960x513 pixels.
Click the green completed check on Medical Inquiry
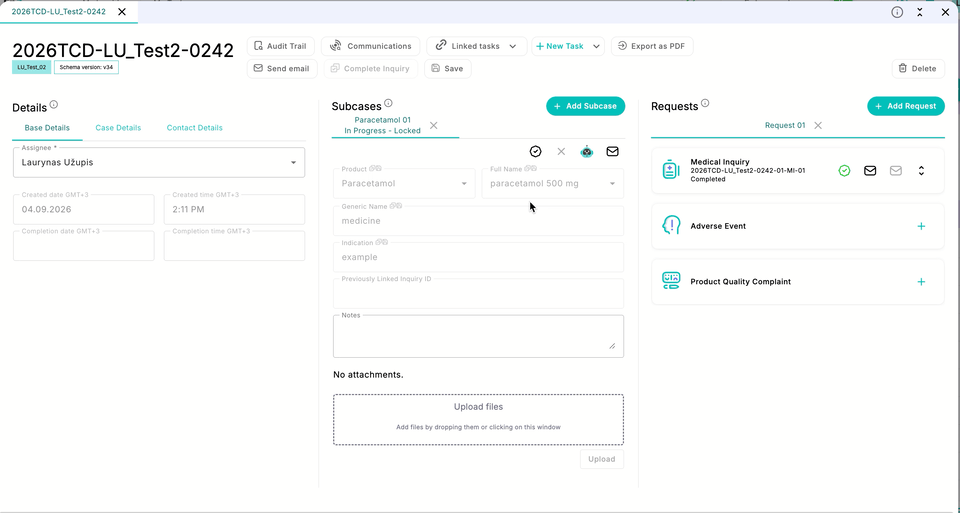844,171
